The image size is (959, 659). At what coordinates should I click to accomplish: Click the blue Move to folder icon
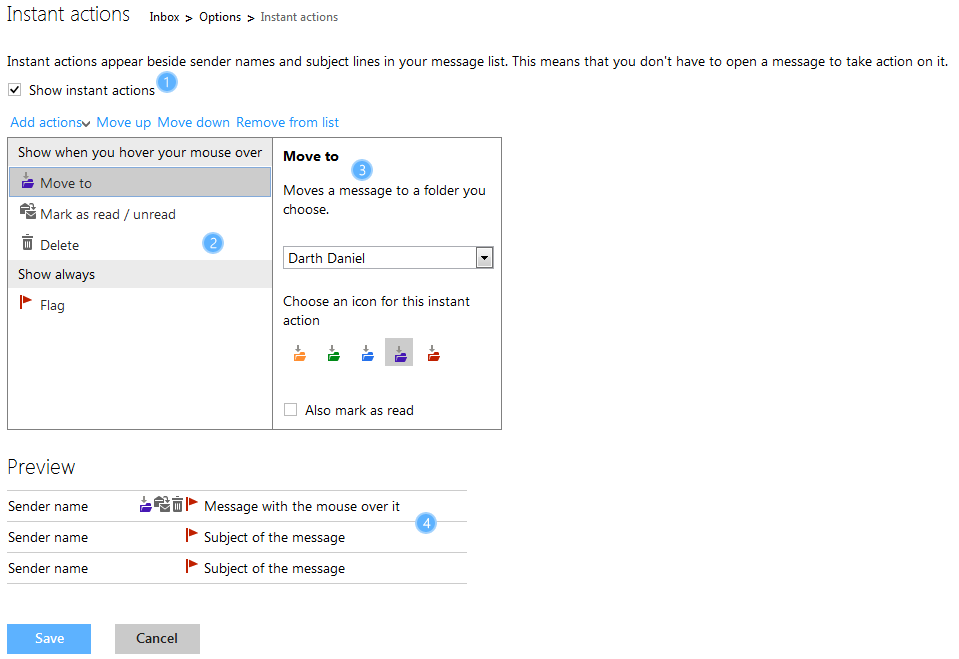click(366, 352)
